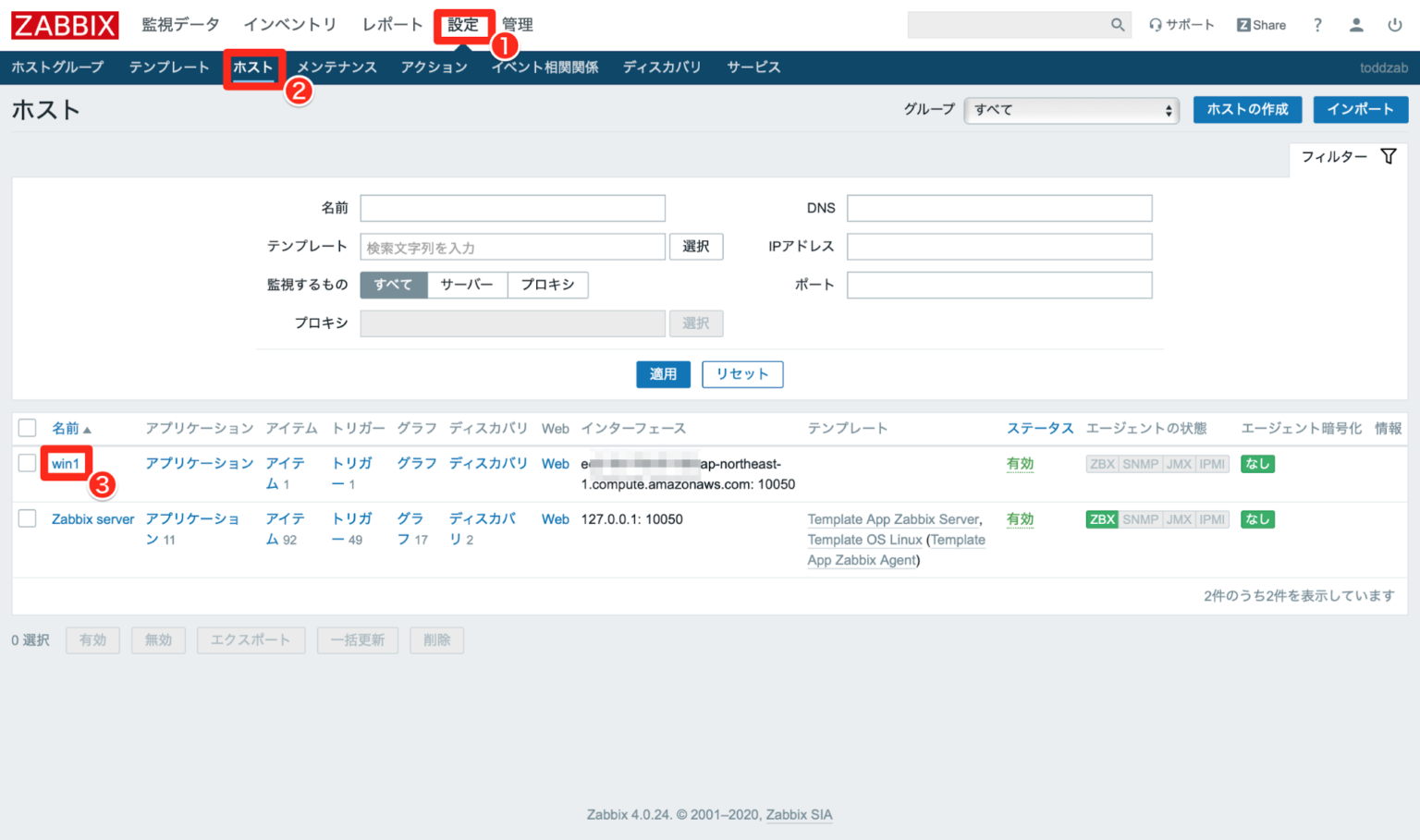Image resolution: width=1420 pixels, height=840 pixels.
Task: Open the win1 host link
Action: tap(66, 464)
